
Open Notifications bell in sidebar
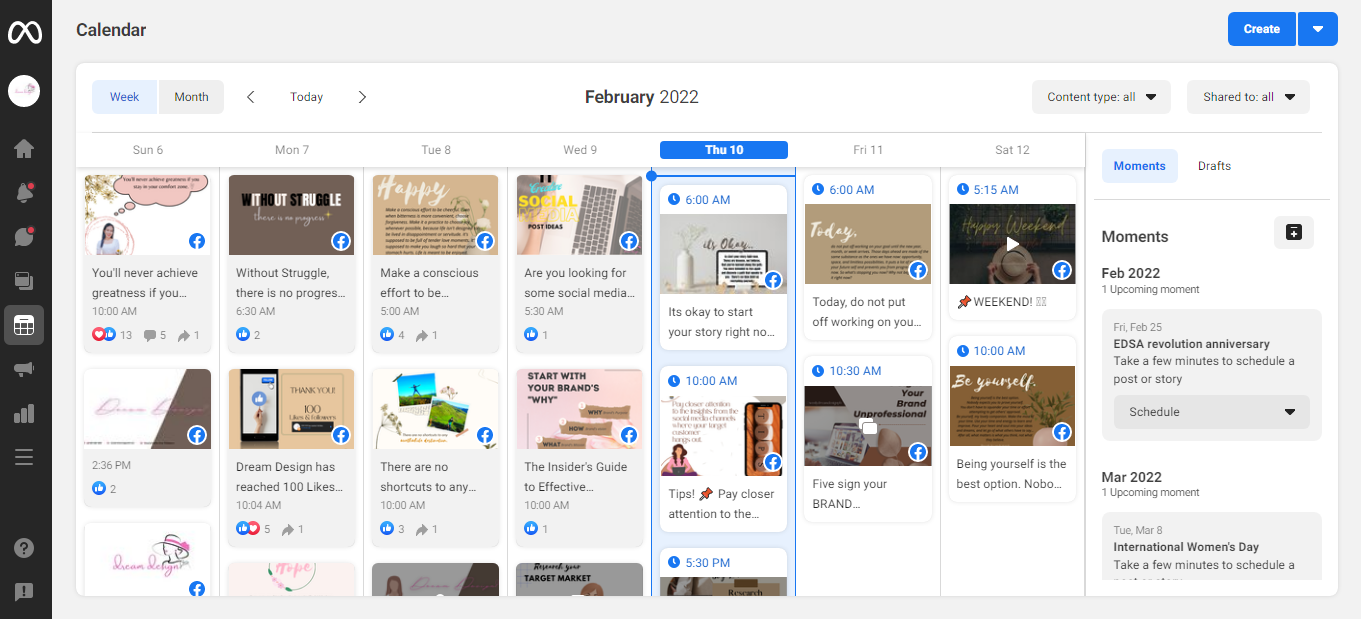(x=24, y=193)
